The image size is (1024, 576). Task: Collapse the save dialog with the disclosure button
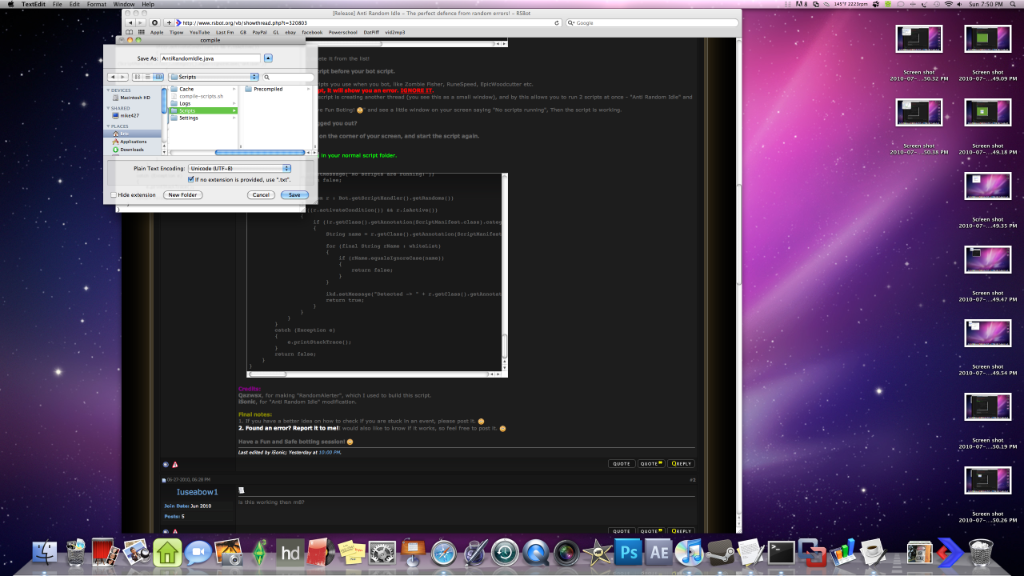pos(269,58)
